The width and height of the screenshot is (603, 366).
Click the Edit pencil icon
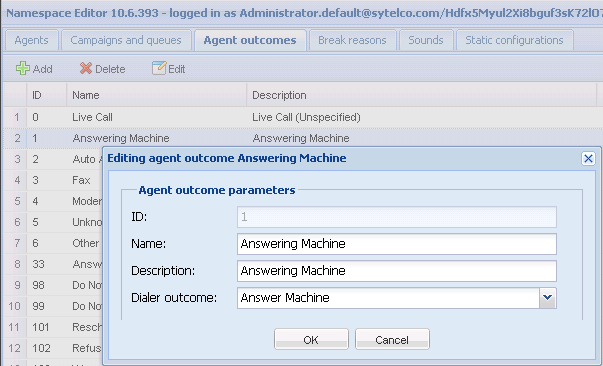coord(159,68)
